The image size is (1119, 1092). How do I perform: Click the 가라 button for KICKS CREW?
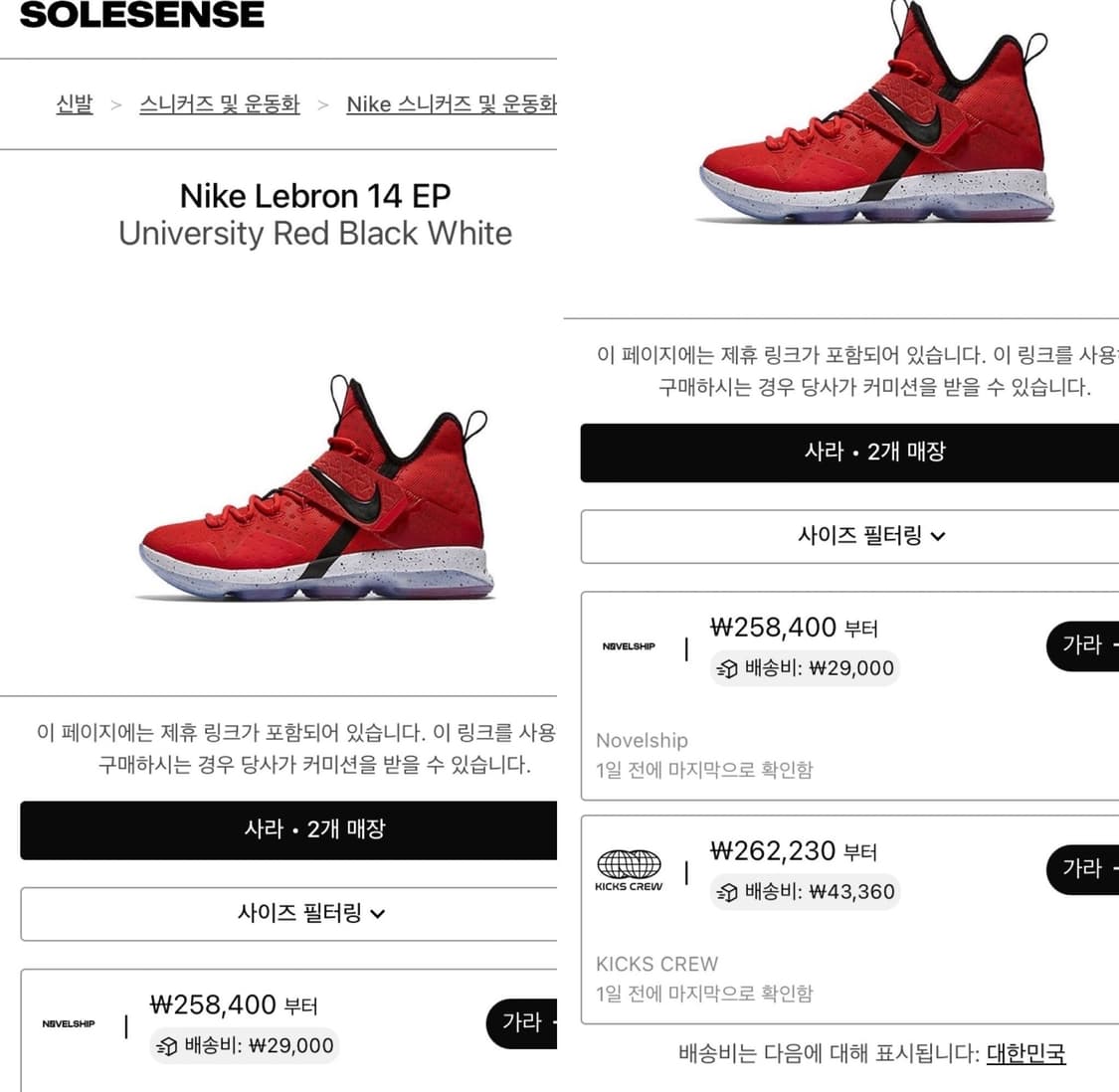point(1082,868)
